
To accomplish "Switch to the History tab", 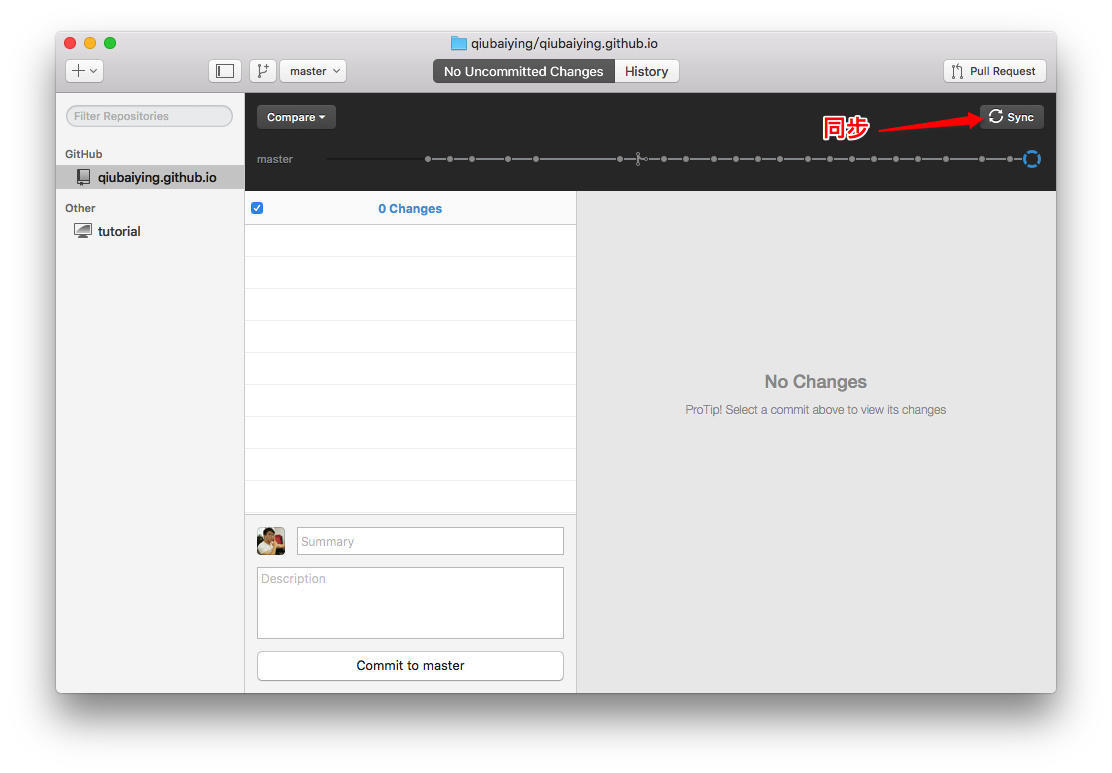I will coord(646,71).
